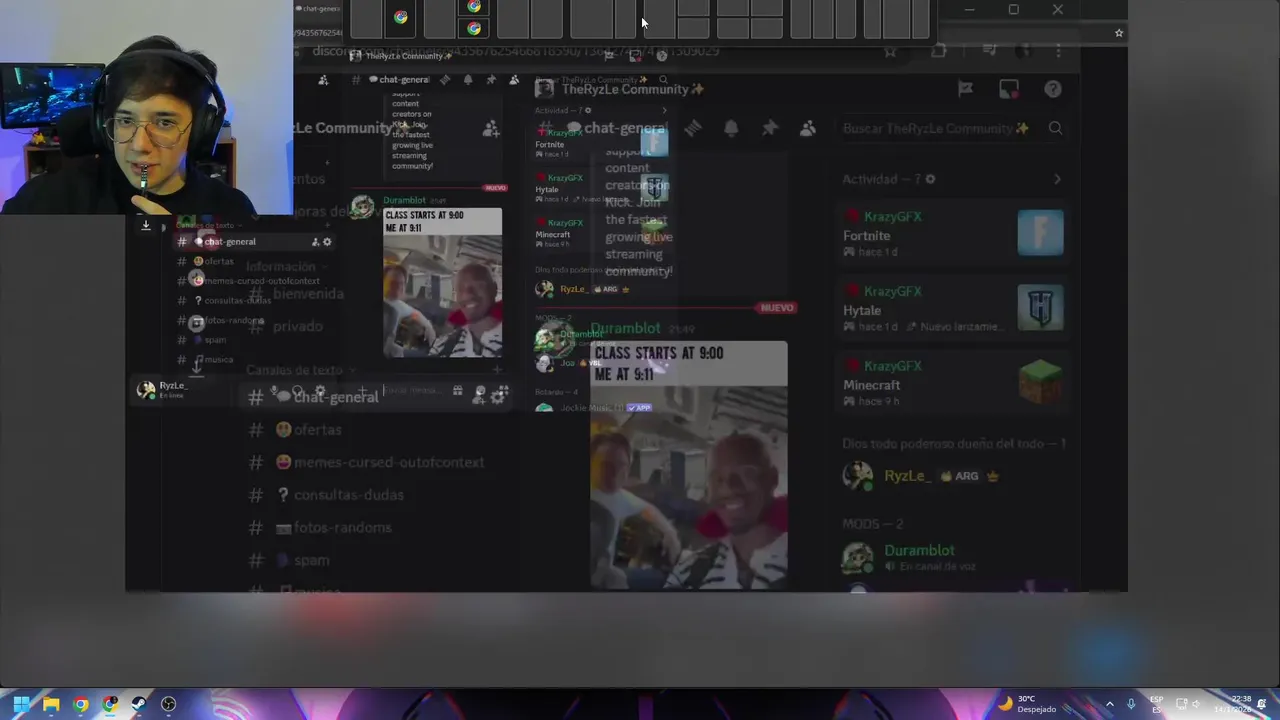Viewport: 1280px width, 720px height.
Task: Open the Discord inbox icon beside help
Action: click(x=1009, y=89)
